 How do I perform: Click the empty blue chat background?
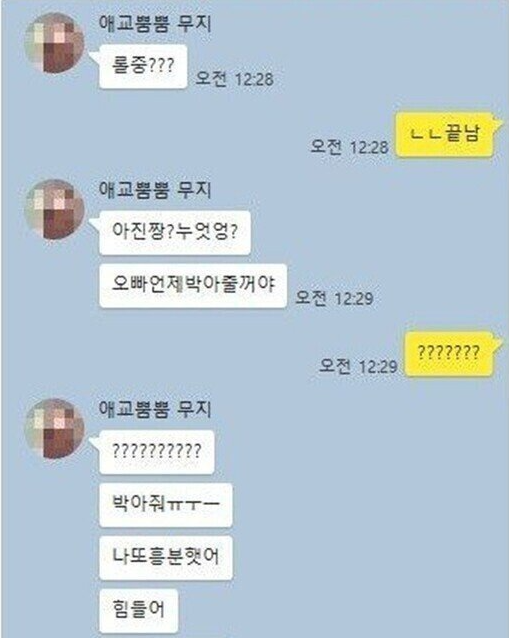pyautogui.click(x=366, y=509)
